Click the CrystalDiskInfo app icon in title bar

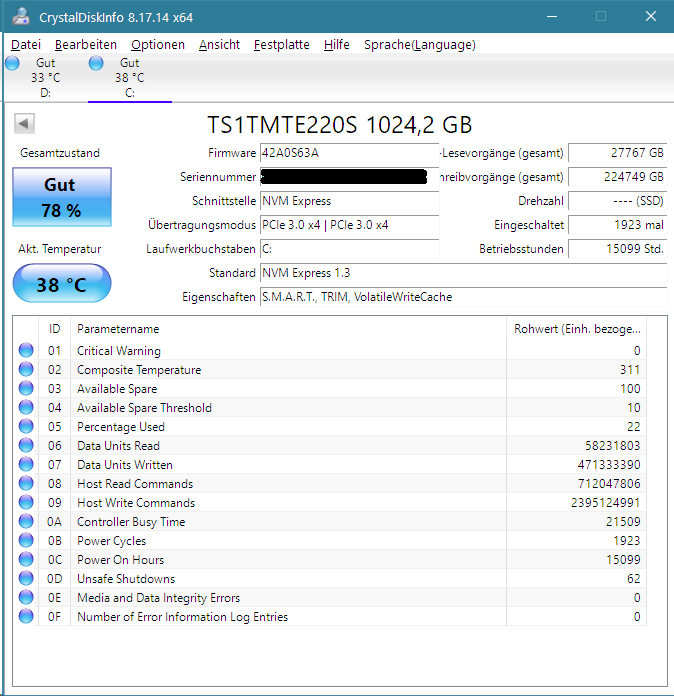click(21, 16)
